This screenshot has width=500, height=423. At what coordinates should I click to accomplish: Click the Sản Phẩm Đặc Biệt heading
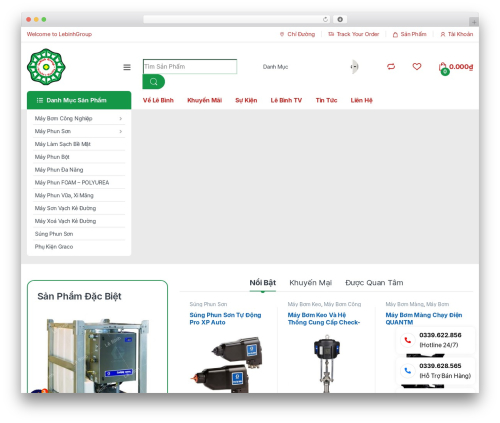pos(79,296)
